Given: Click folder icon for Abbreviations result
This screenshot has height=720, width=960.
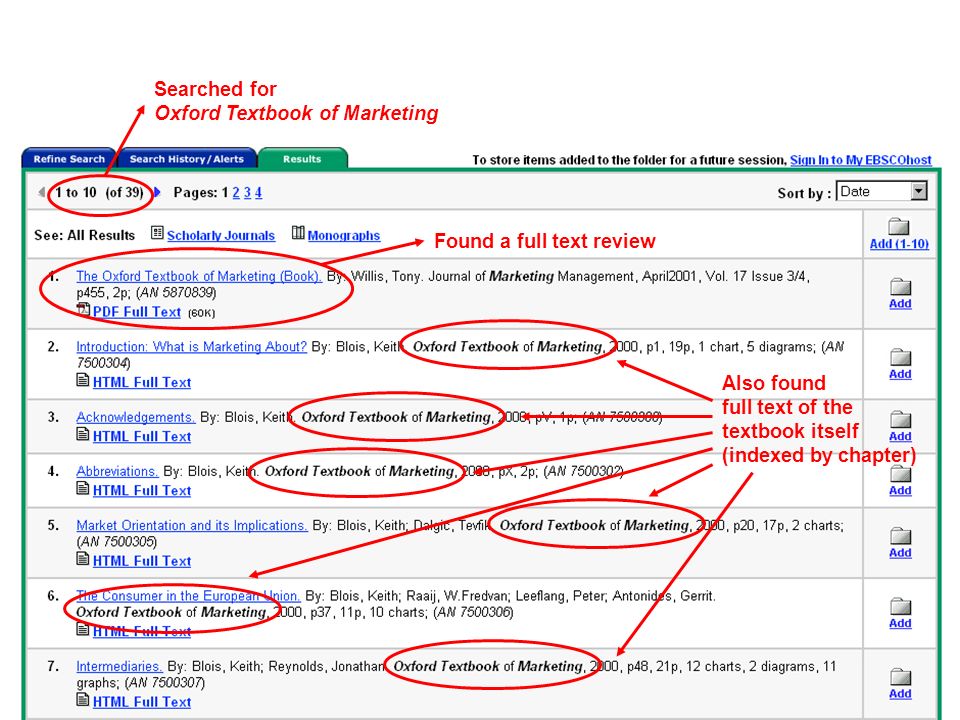Looking at the screenshot, I should pos(901,474).
